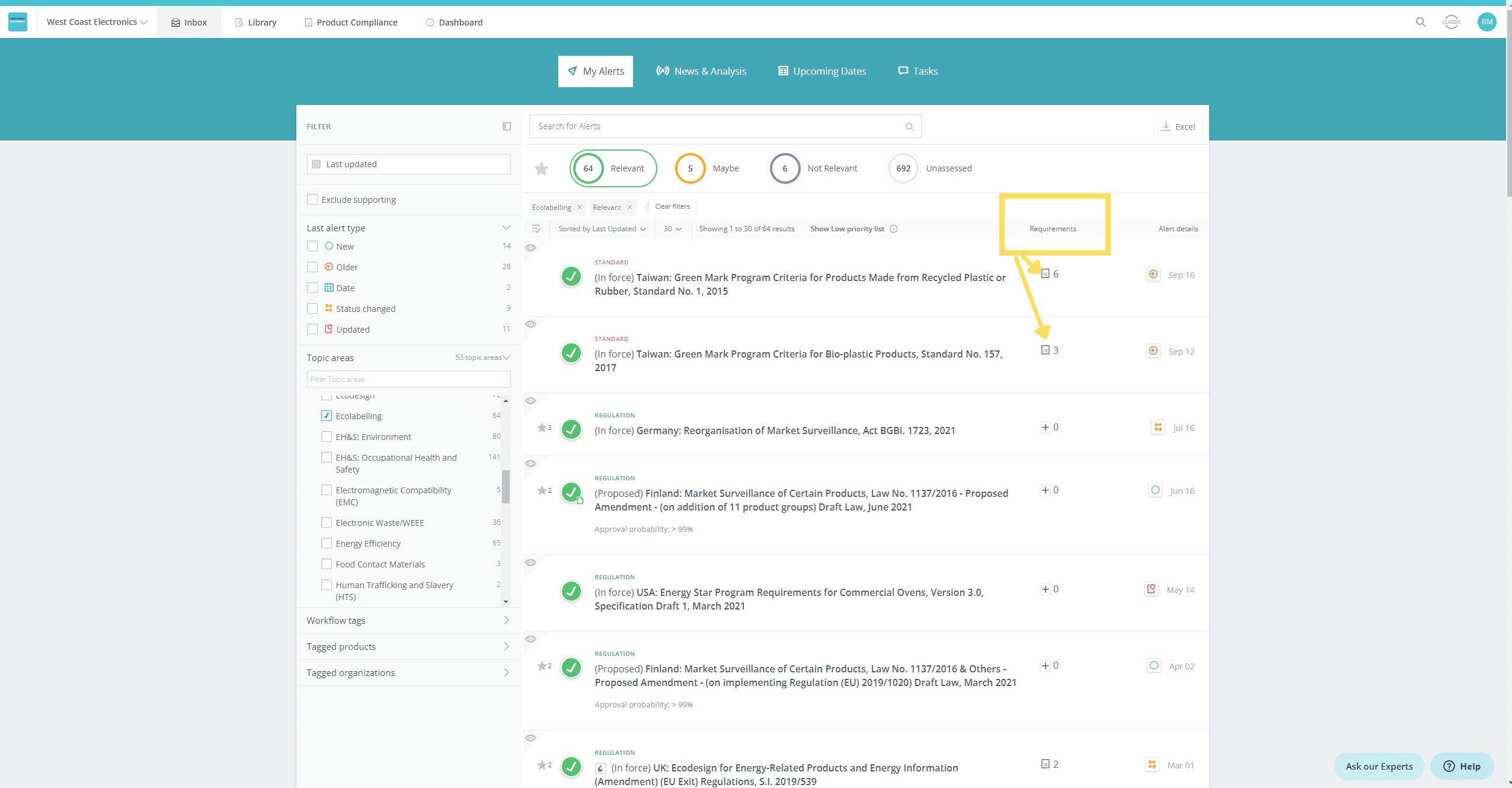Click requirements icon for Taiwan Recycled Plastic alert

tap(1046, 274)
